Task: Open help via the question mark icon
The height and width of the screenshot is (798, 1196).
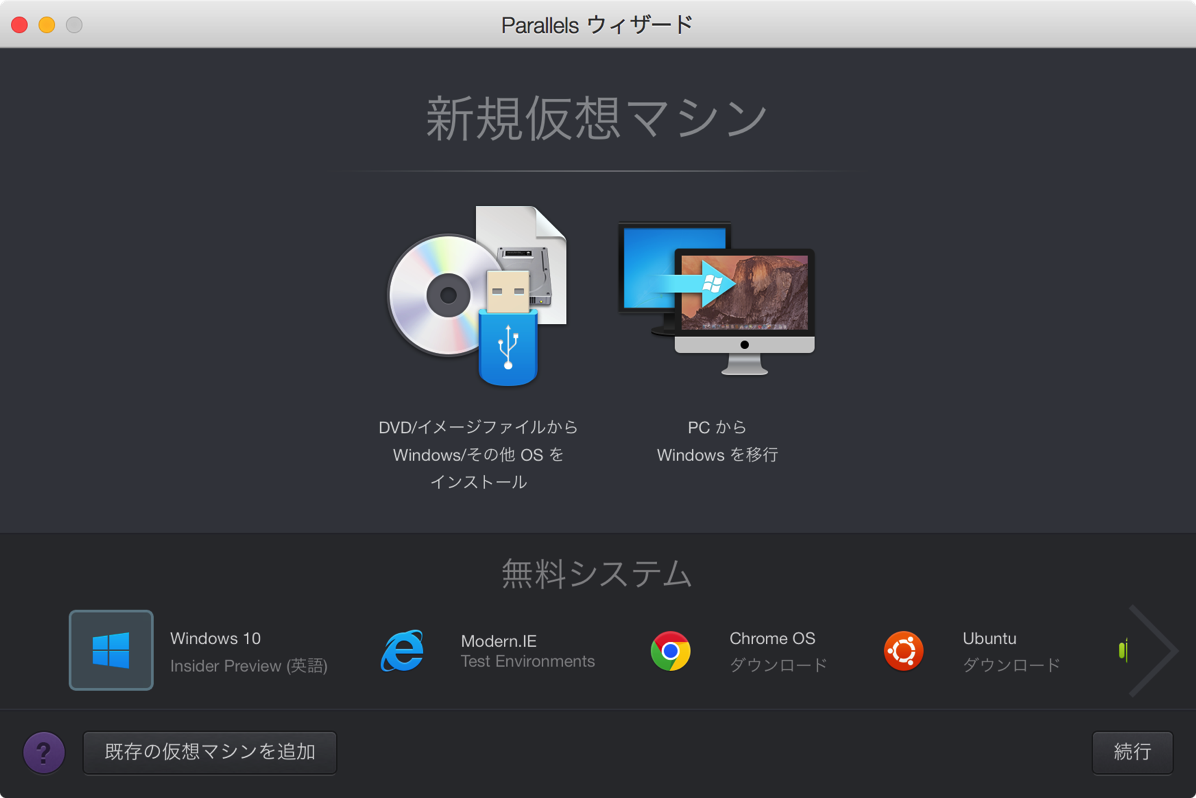Action: click(43, 752)
